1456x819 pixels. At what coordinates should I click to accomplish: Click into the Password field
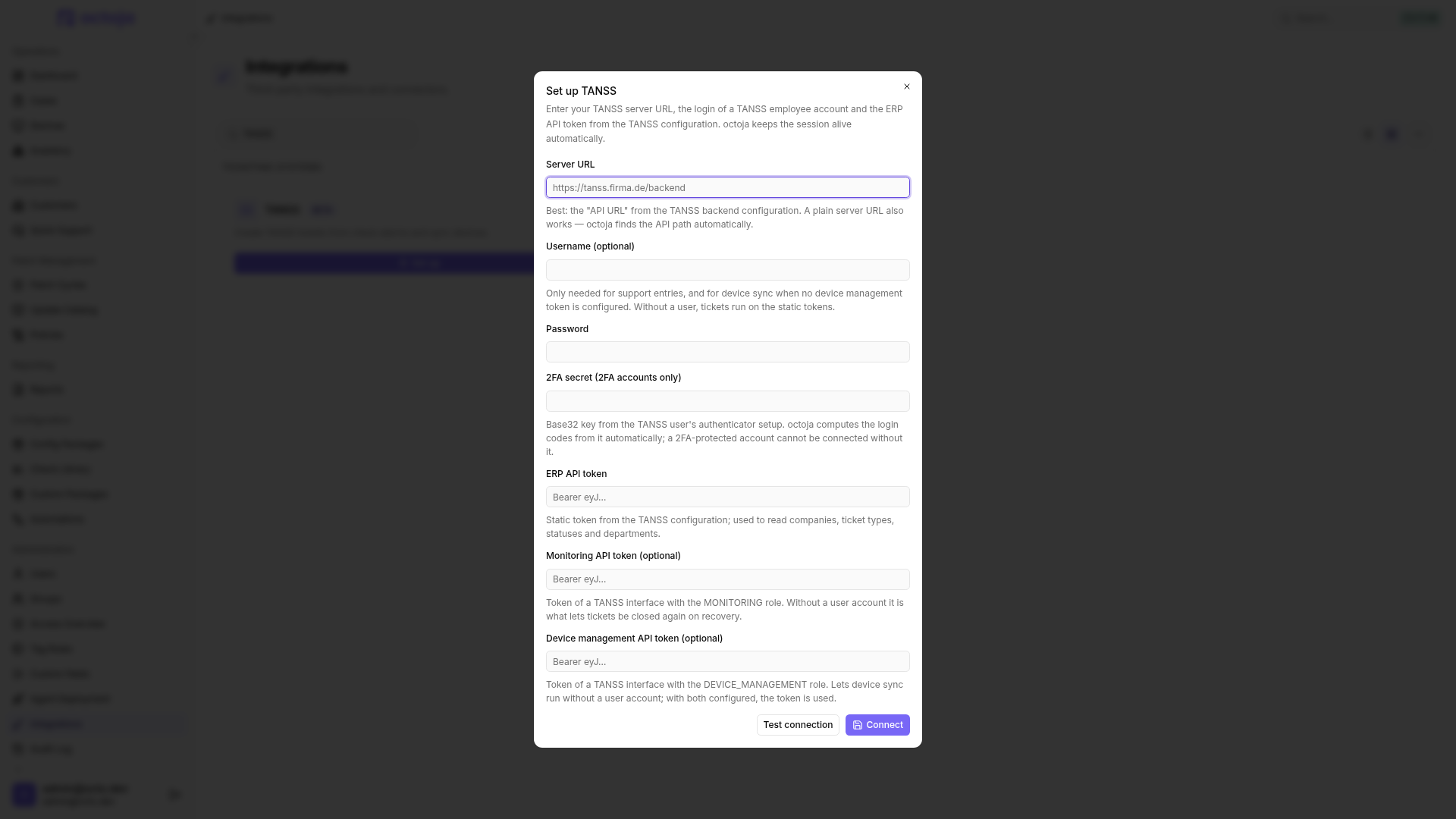728,352
